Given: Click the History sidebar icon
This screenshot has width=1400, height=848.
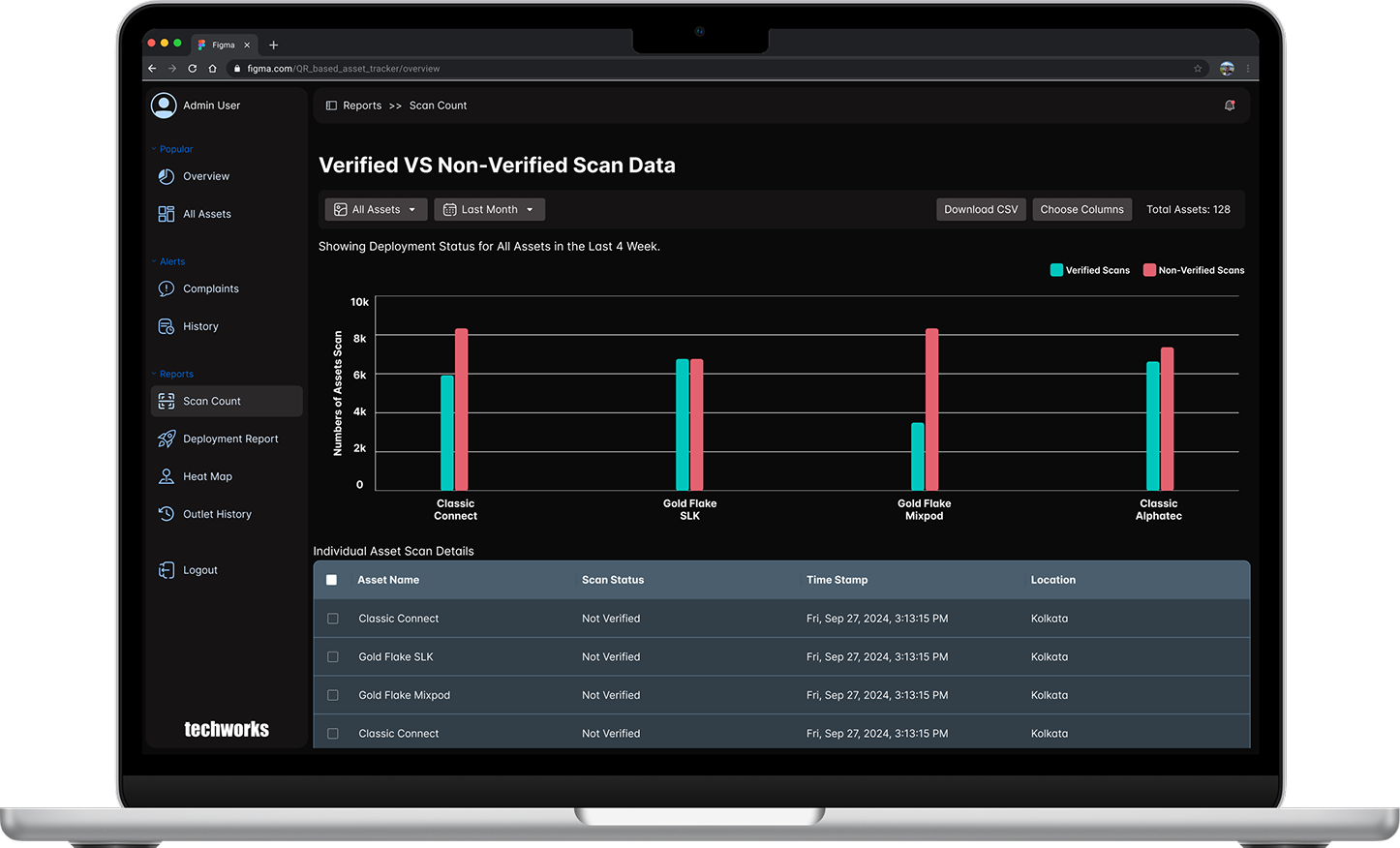Looking at the screenshot, I should click(167, 326).
